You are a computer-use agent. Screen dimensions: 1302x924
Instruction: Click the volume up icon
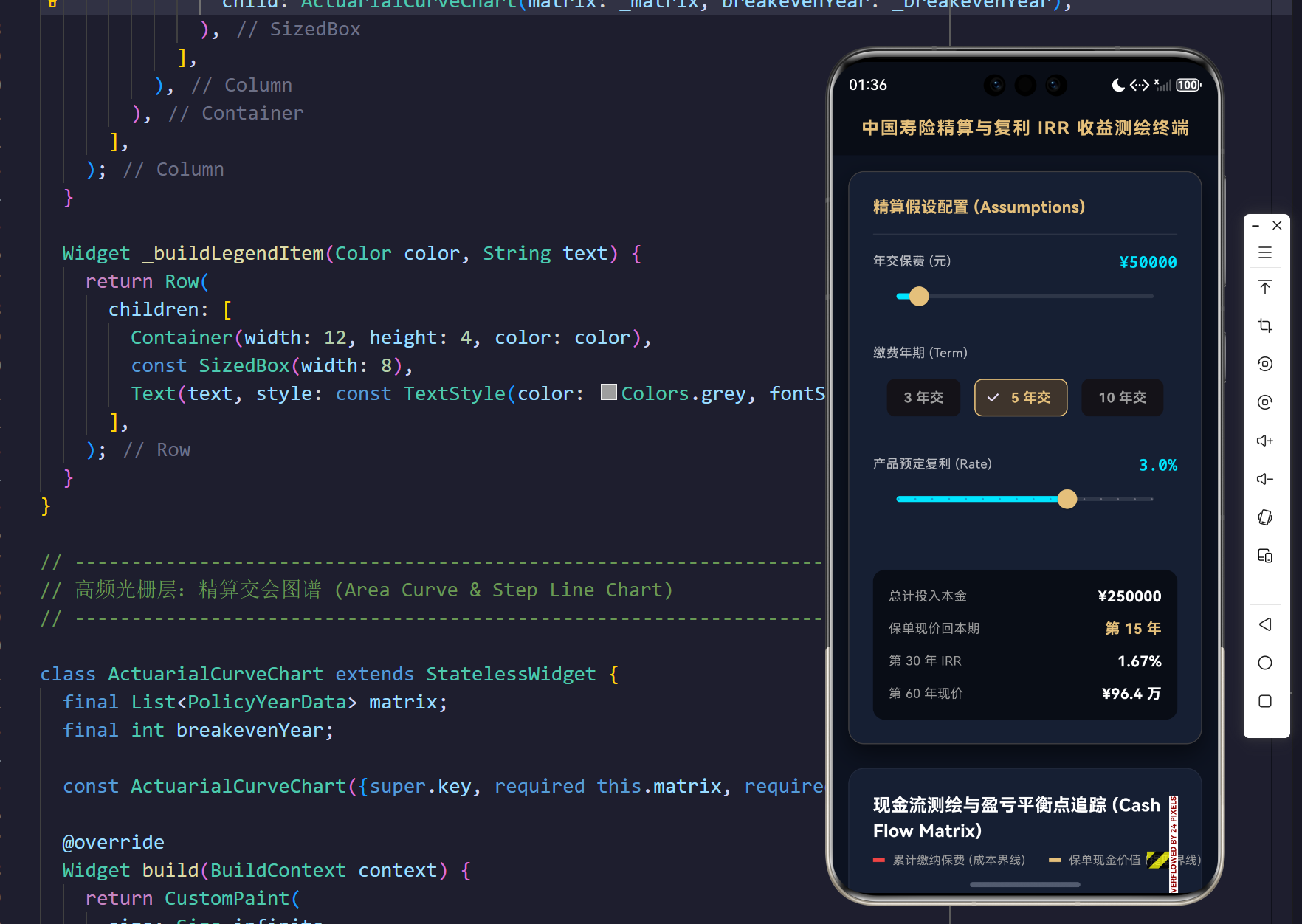[x=1265, y=441]
